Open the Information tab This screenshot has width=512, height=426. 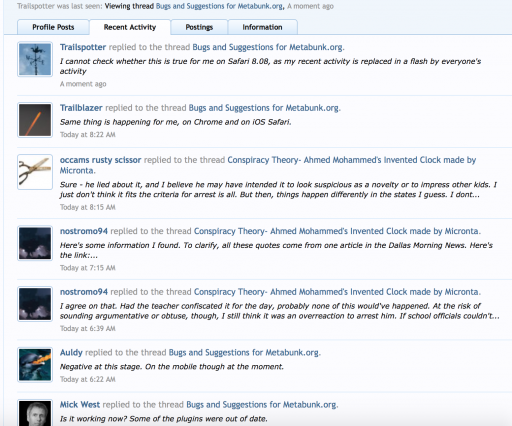pos(262,27)
